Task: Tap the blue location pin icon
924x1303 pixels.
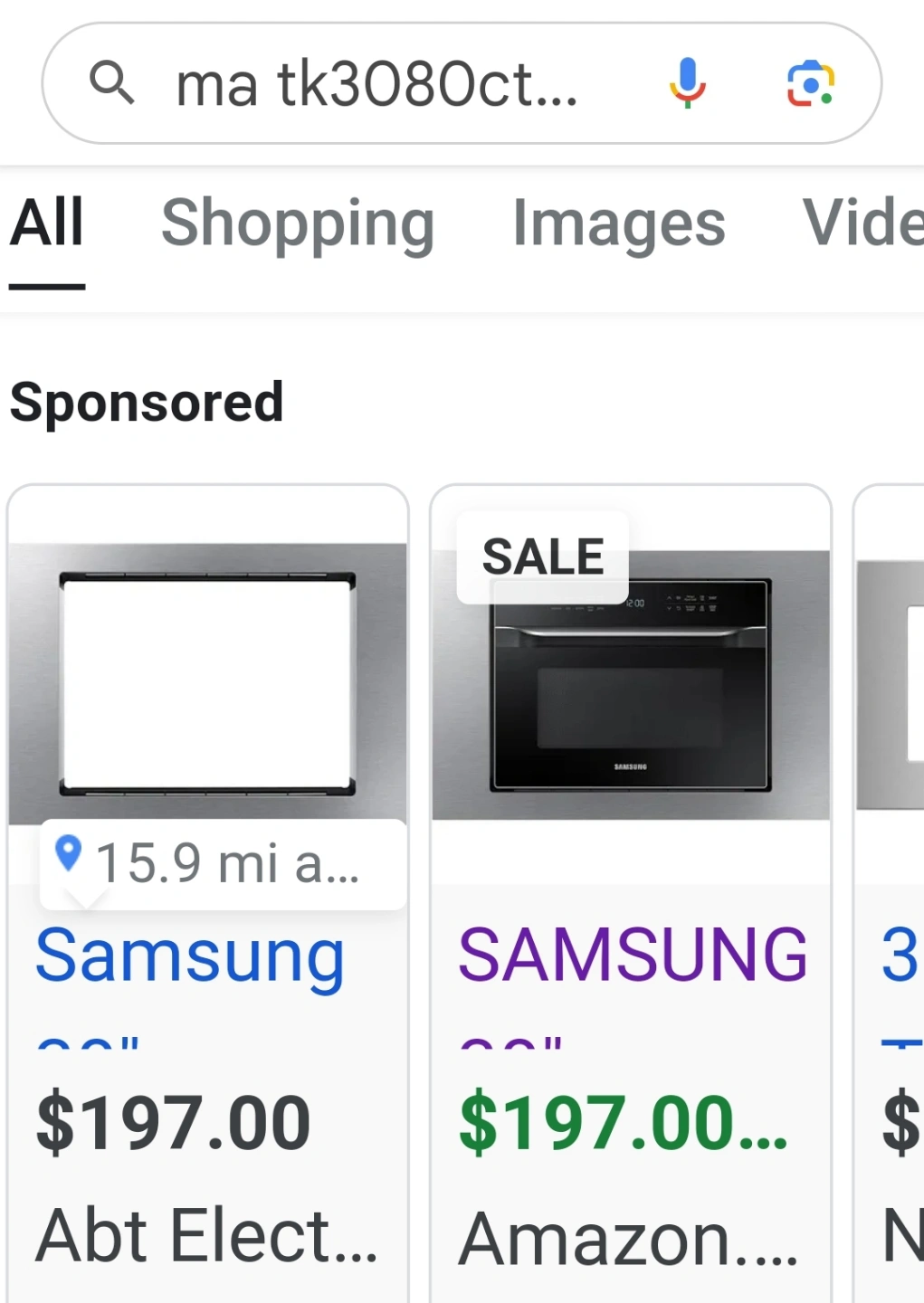Action: pos(68,853)
